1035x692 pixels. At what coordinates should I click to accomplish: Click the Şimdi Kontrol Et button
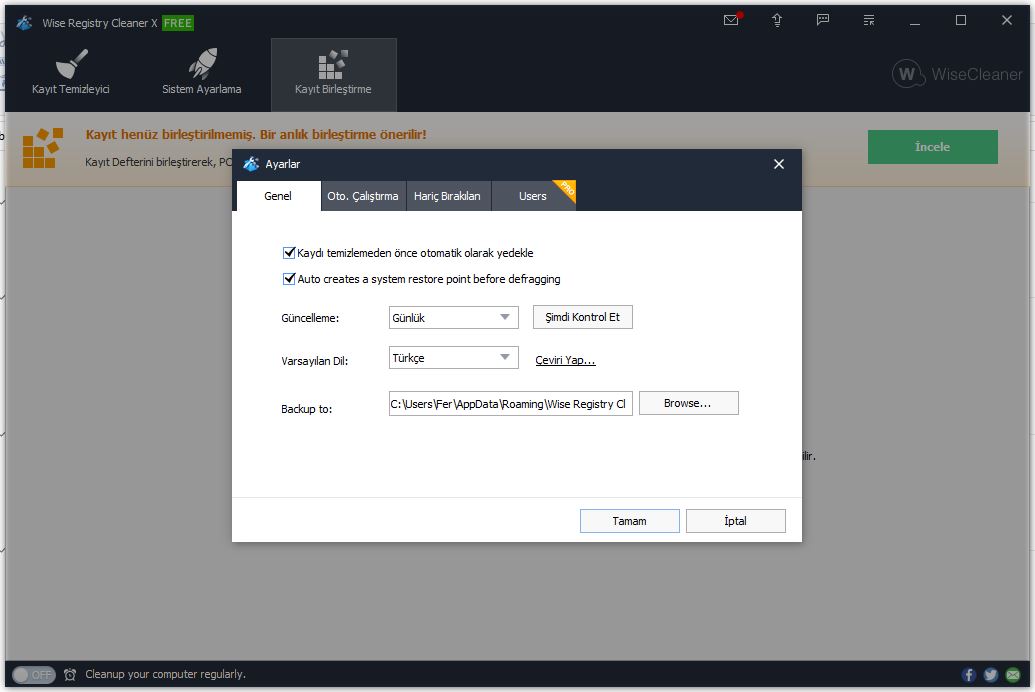pyautogui.click(x=583, y=317)
